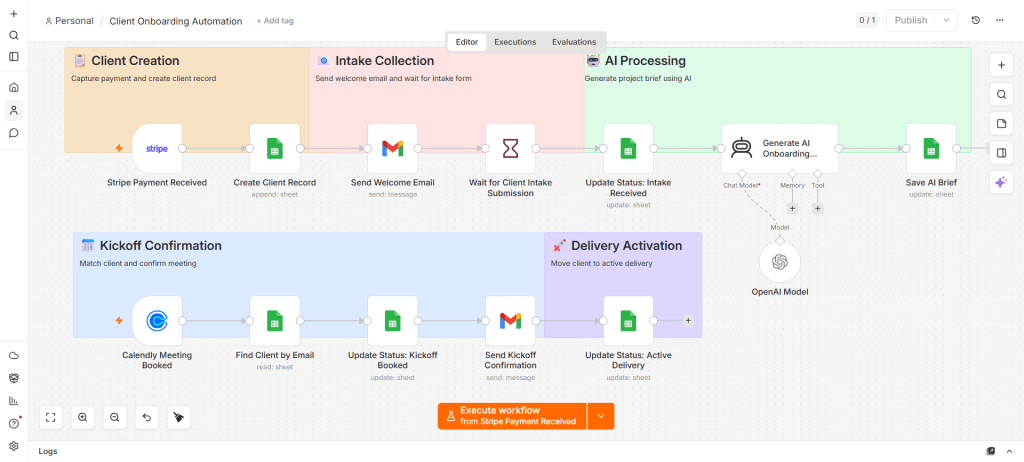Click the tidy up workflow broom button

(179, 417)
